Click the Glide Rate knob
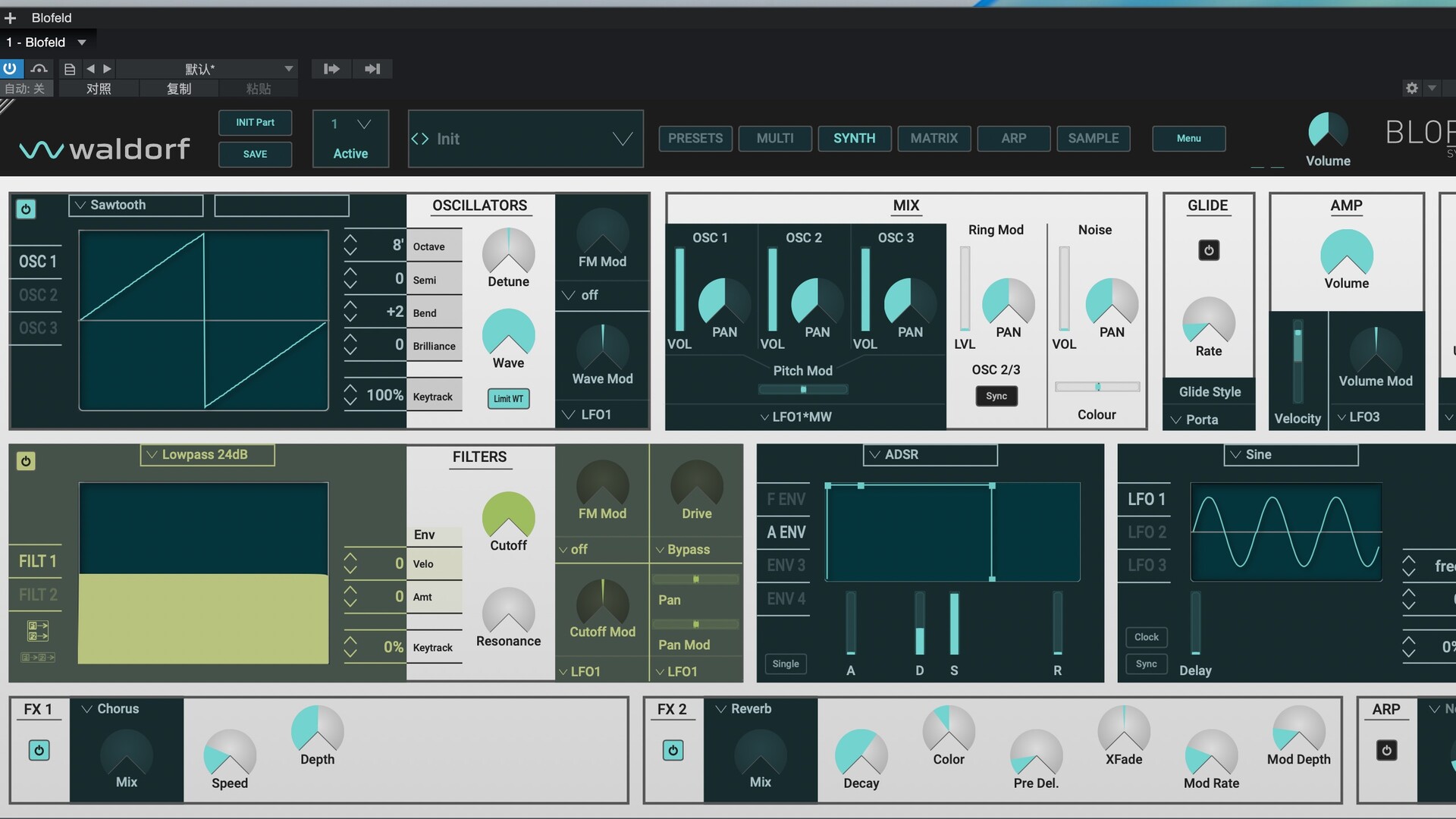Image resolution: width=1456 pixels, height=819 pixels. coord(1209,322)
